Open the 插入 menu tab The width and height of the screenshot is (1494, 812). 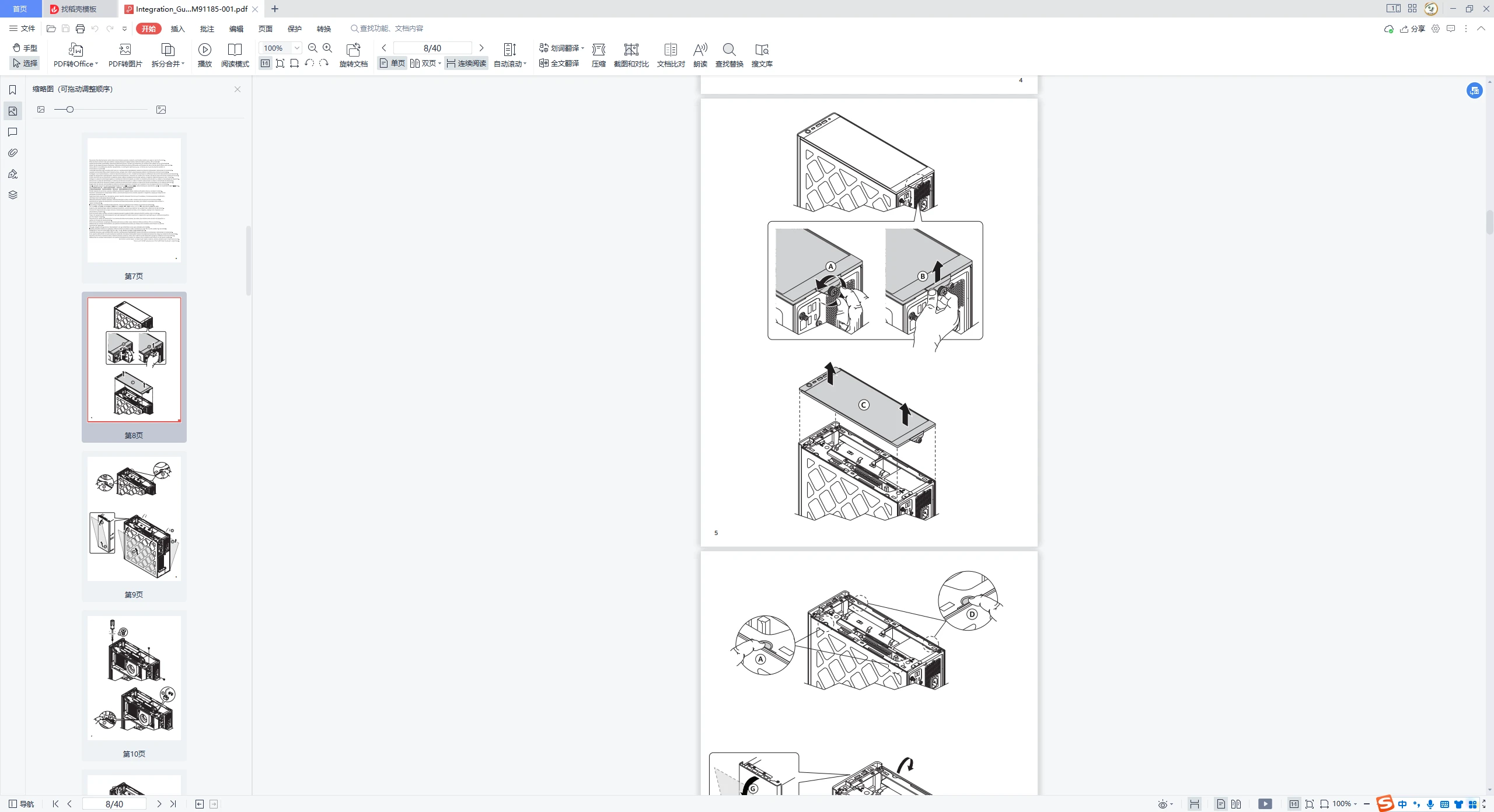click(177, 29)
